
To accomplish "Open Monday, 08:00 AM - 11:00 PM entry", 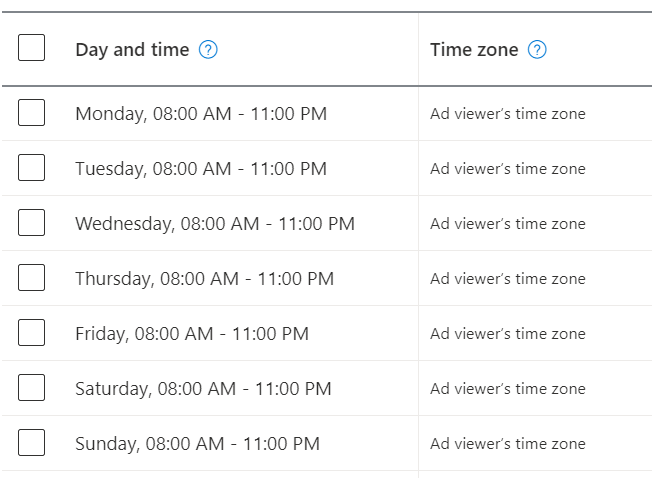I will click(201, 114).
